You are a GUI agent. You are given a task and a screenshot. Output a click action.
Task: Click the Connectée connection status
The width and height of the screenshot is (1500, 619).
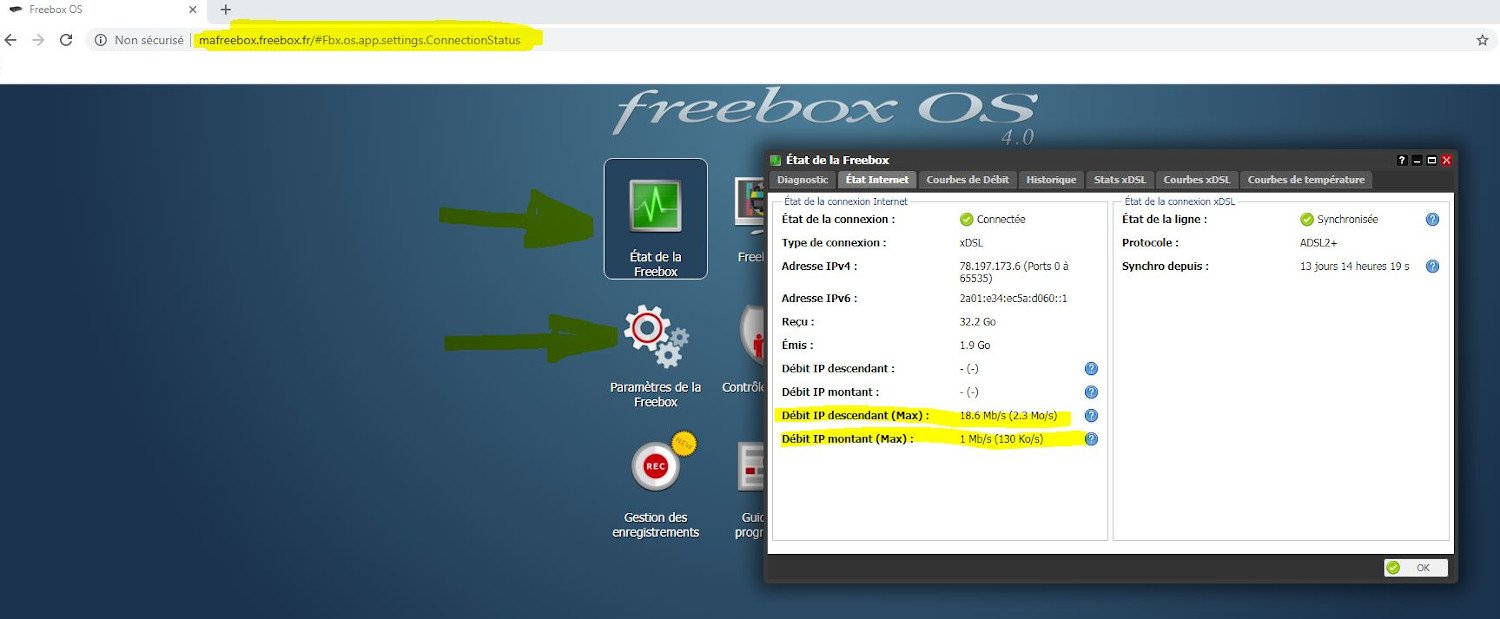(1001, 219)
